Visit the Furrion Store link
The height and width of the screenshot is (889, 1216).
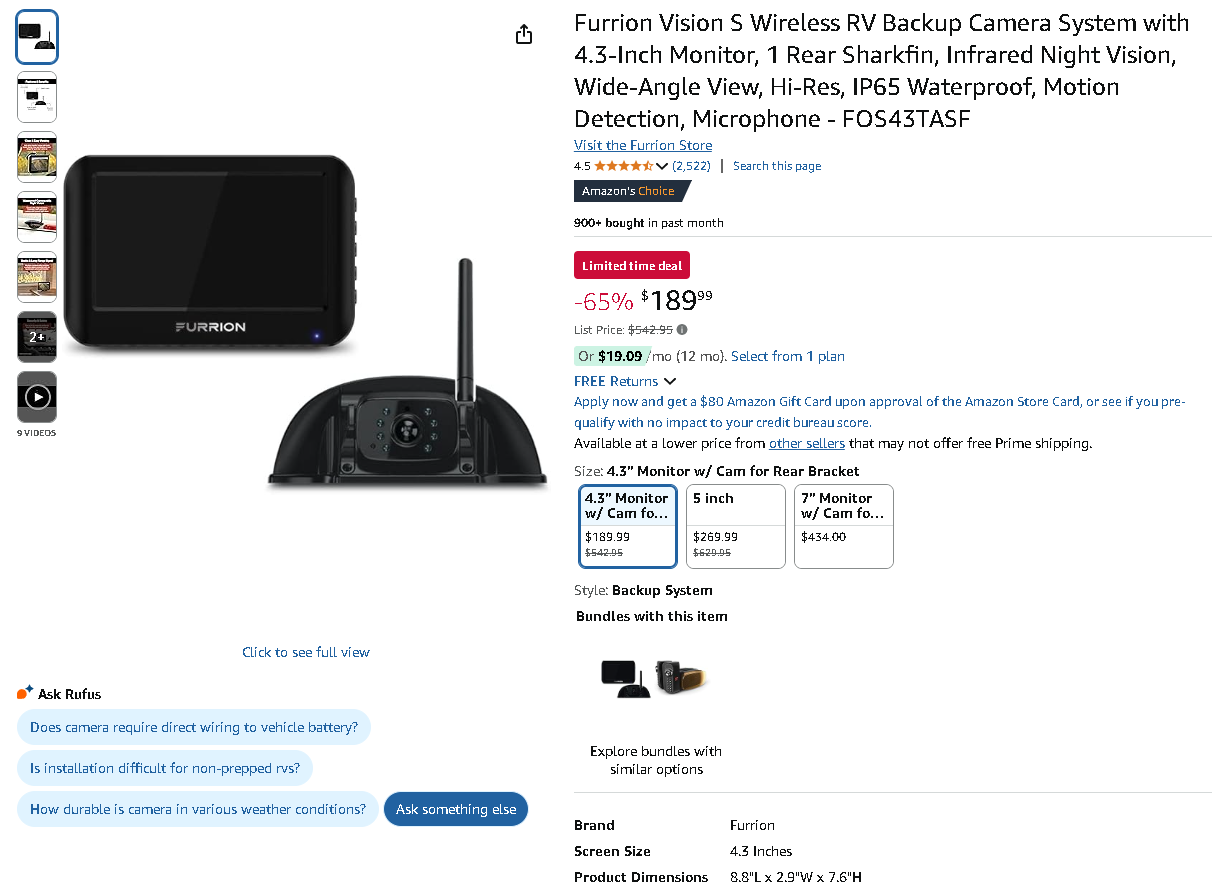pos(643,145)
